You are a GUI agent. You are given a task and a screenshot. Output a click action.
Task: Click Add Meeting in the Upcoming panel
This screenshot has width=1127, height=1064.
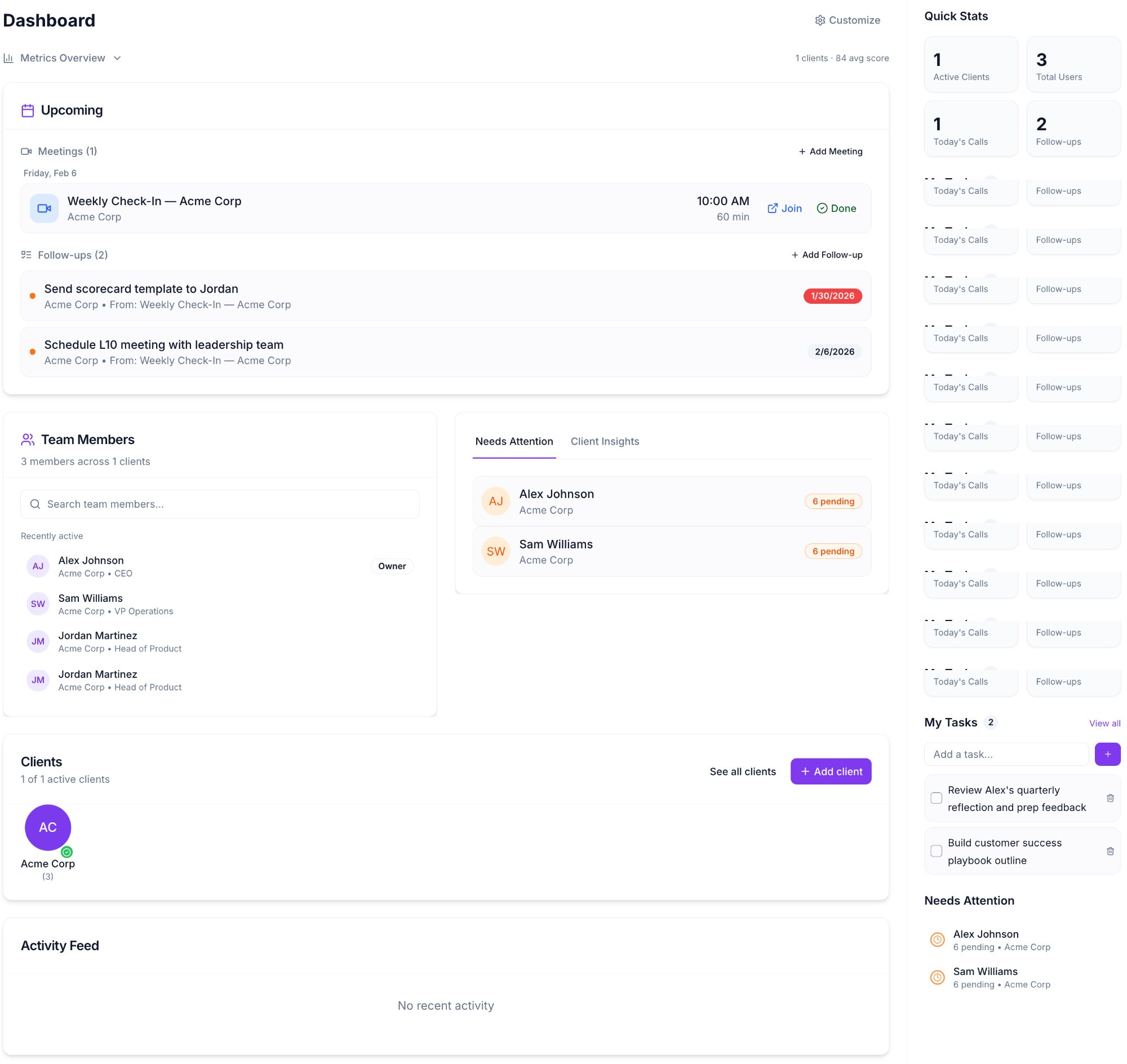click(x=831, y=152)
